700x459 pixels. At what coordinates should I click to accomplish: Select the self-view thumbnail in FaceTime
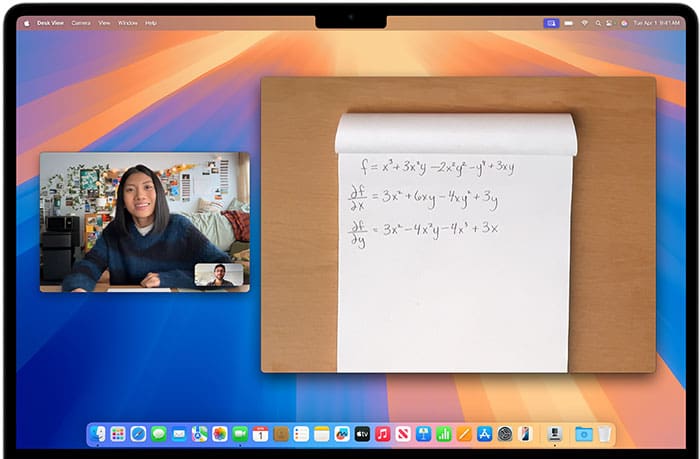tap(219, 275)
